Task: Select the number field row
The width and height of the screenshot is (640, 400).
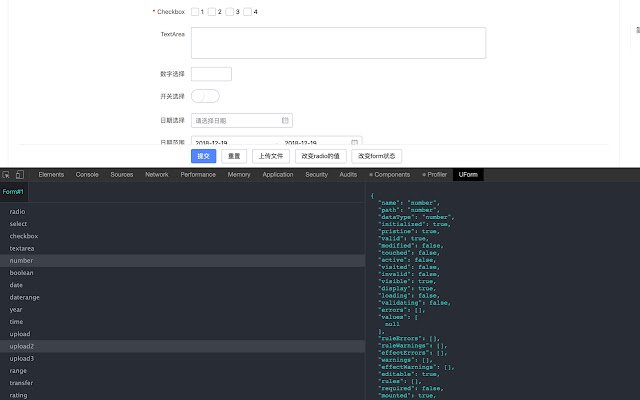Action: tap(182, 260)
